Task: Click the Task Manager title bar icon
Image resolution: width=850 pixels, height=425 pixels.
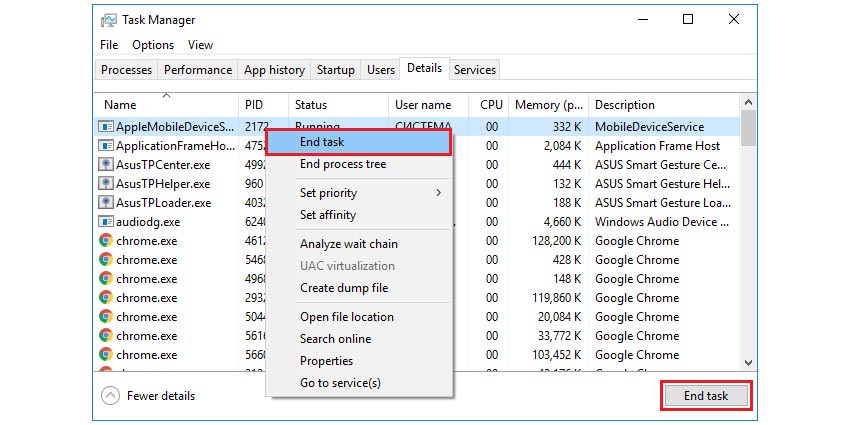Action: coord(108,20)
